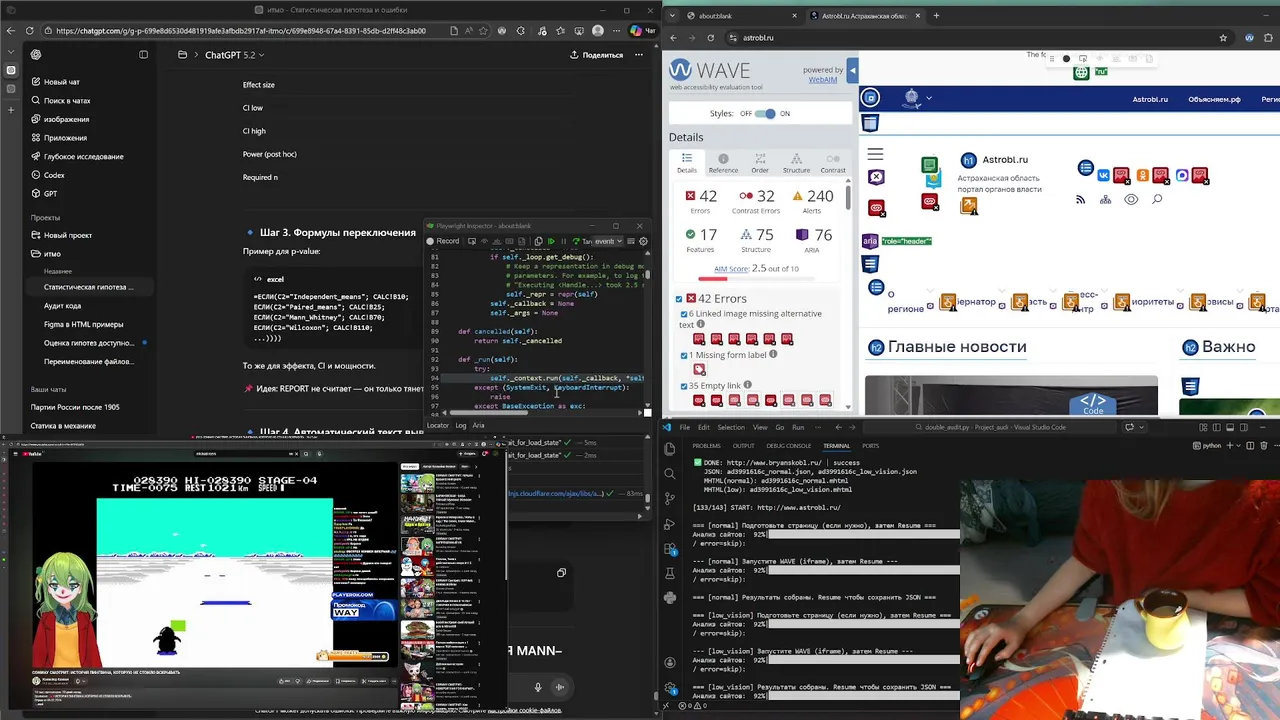Screen dimensions: 1280x720
Task: Click Record in Playwright Inspector
Action: tap(443, 241)
